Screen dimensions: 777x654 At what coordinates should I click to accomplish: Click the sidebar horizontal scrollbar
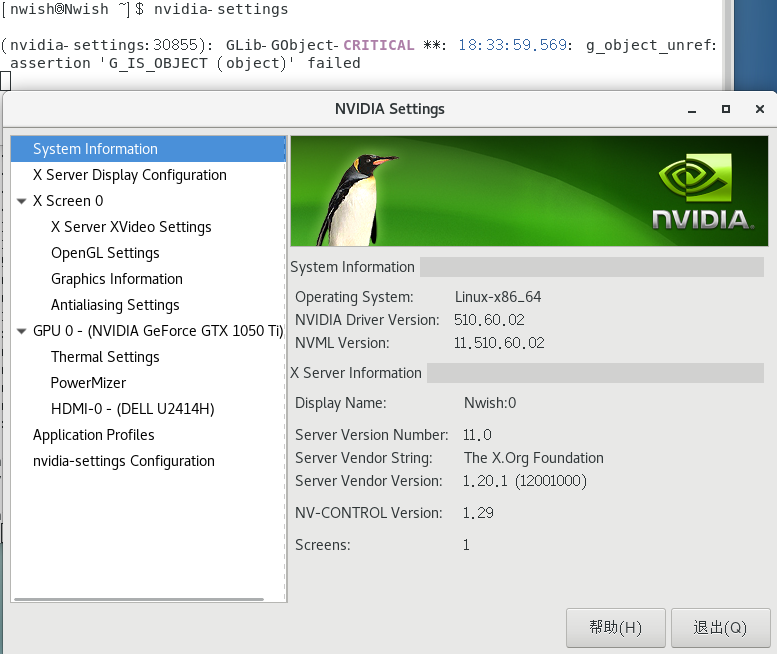click(x=139, y=599)
